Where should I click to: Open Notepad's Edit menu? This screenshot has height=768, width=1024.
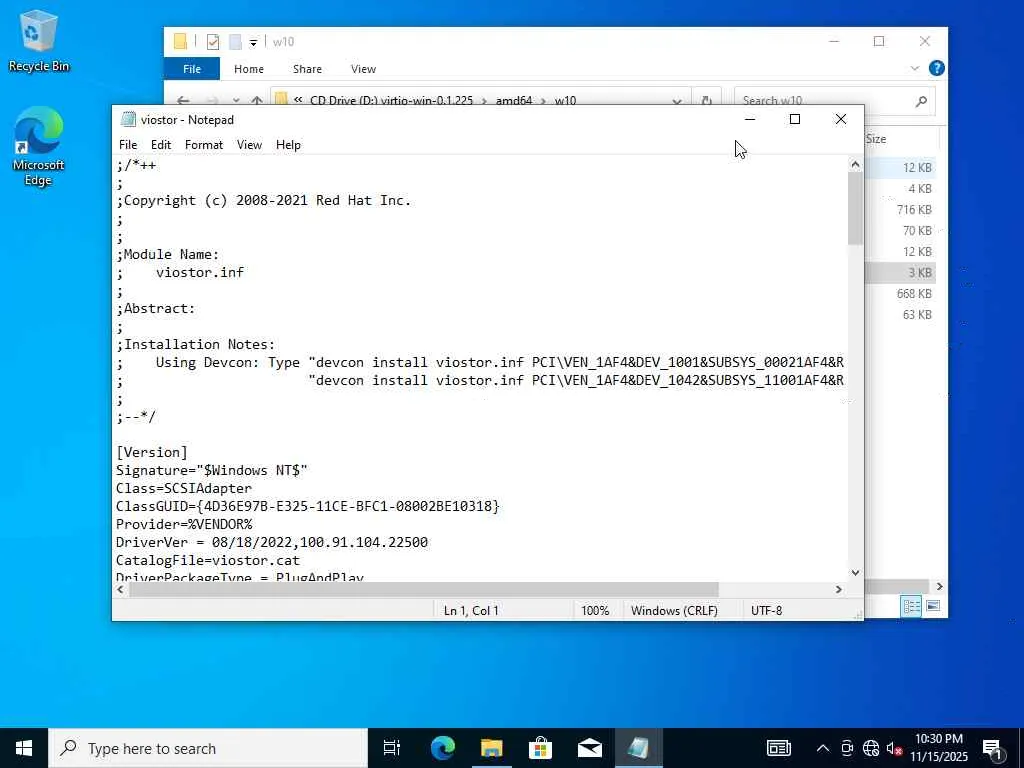(x=161, y=145)
